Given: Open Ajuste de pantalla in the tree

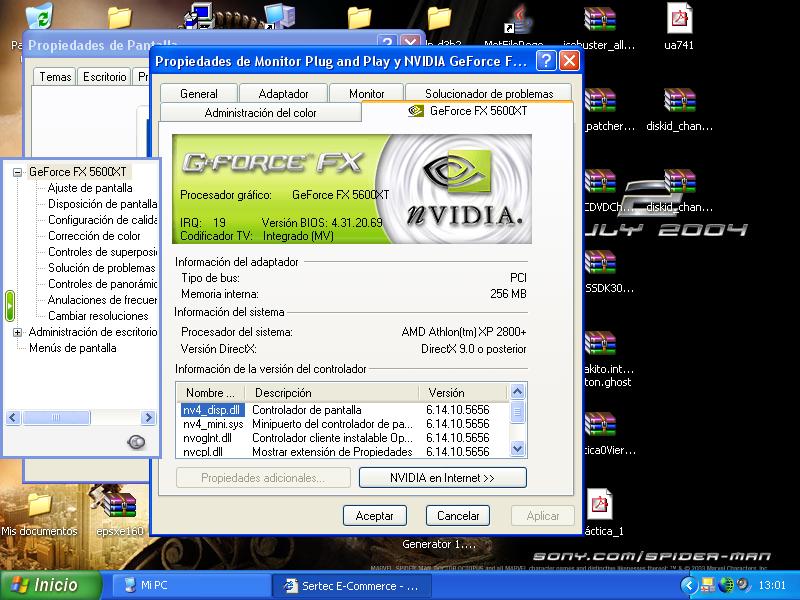Looking at the screenshot, I should [90, 188].
